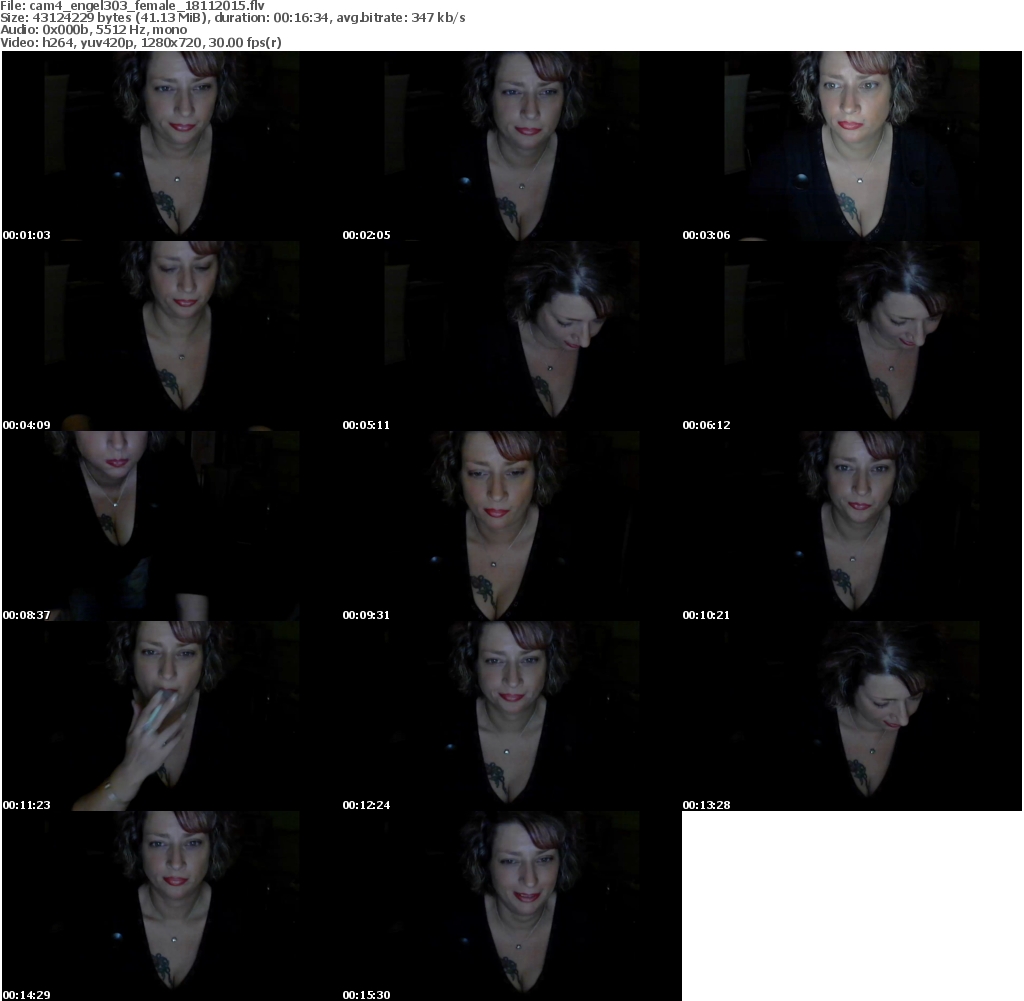Select the thumbnail at 00:04:09
This screenshot has height=1001, width=1024.
(x=172, y=336)
